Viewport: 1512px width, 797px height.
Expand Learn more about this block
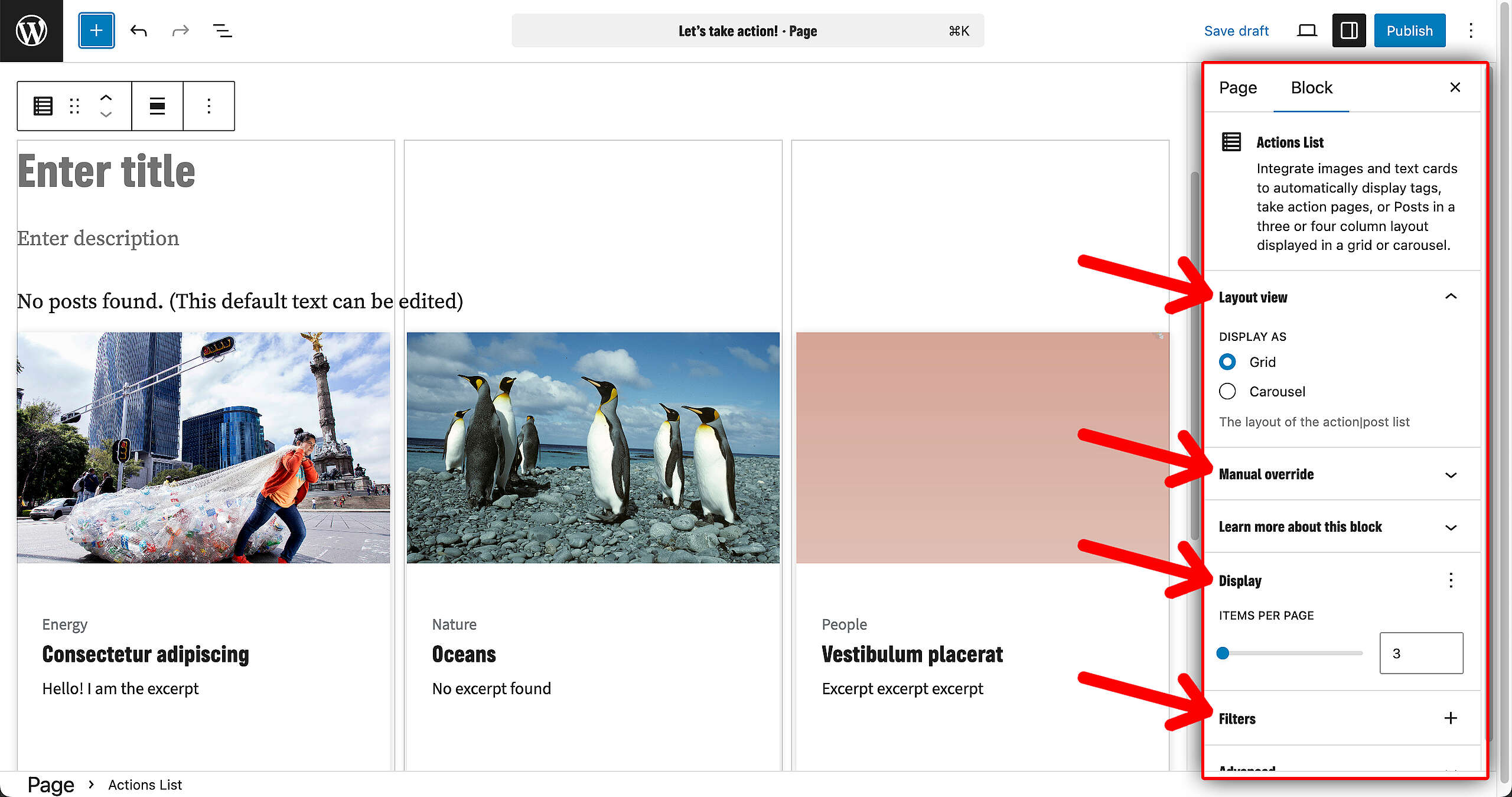point(1342,527)
